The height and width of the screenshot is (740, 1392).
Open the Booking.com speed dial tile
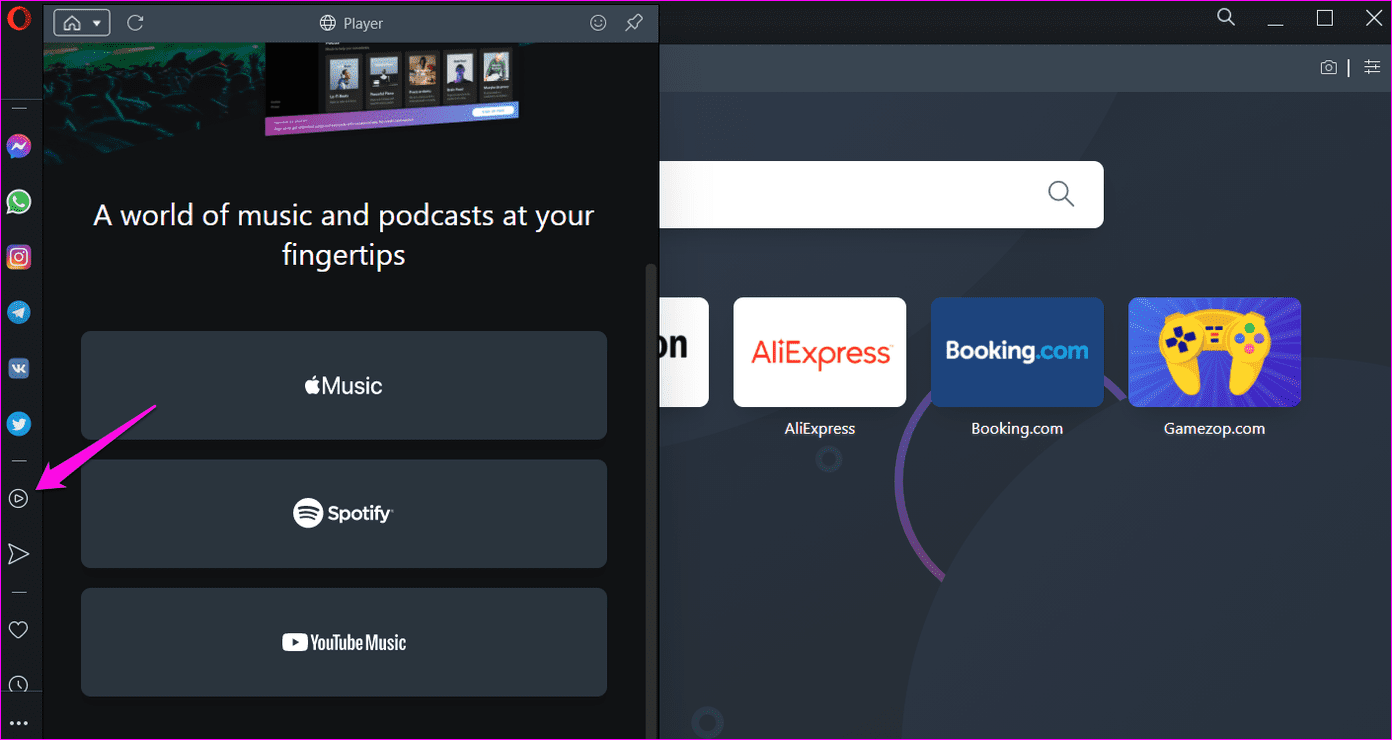(x=1017, y=352)
